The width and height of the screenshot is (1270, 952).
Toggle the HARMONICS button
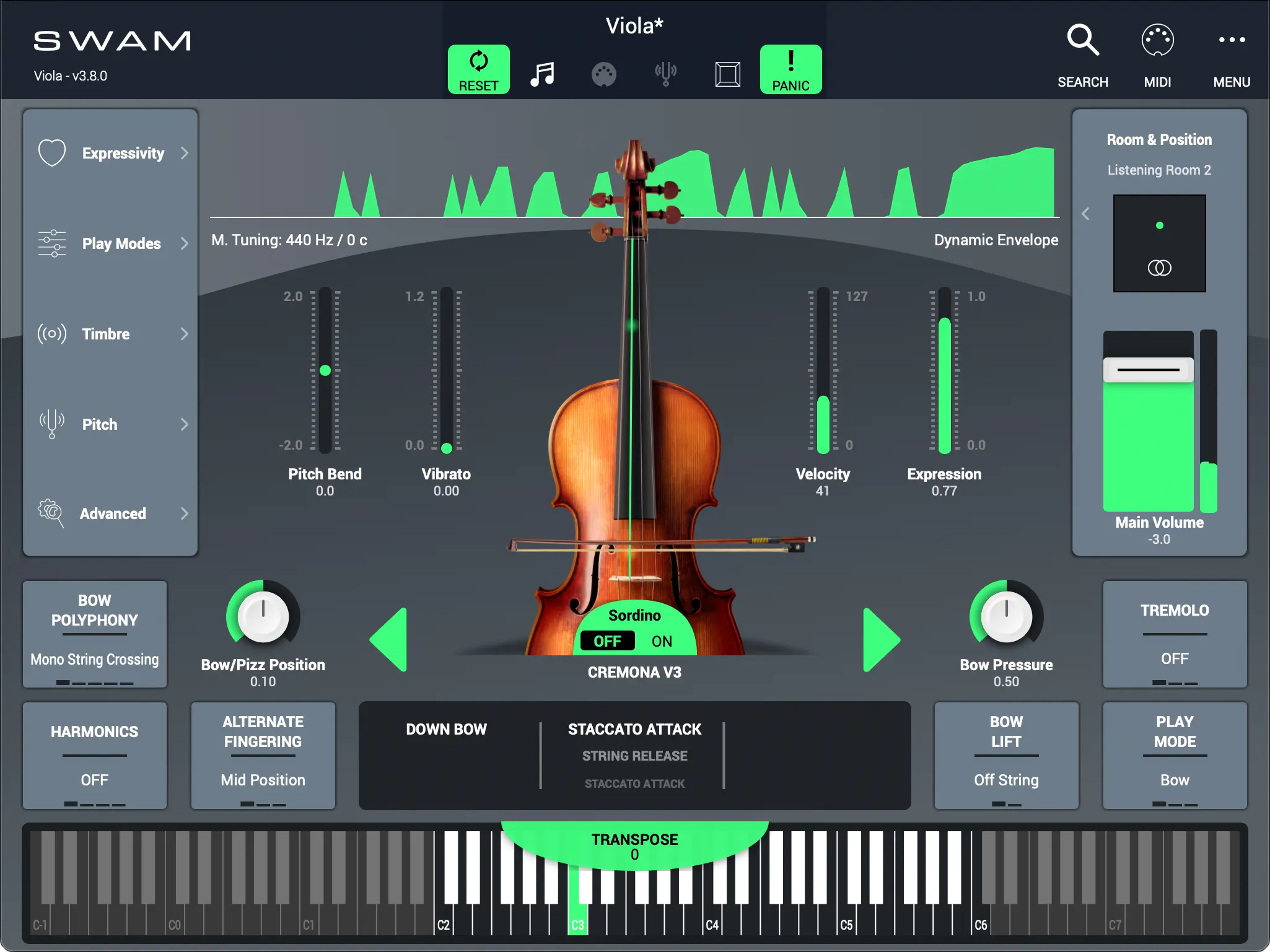[95, 755]
